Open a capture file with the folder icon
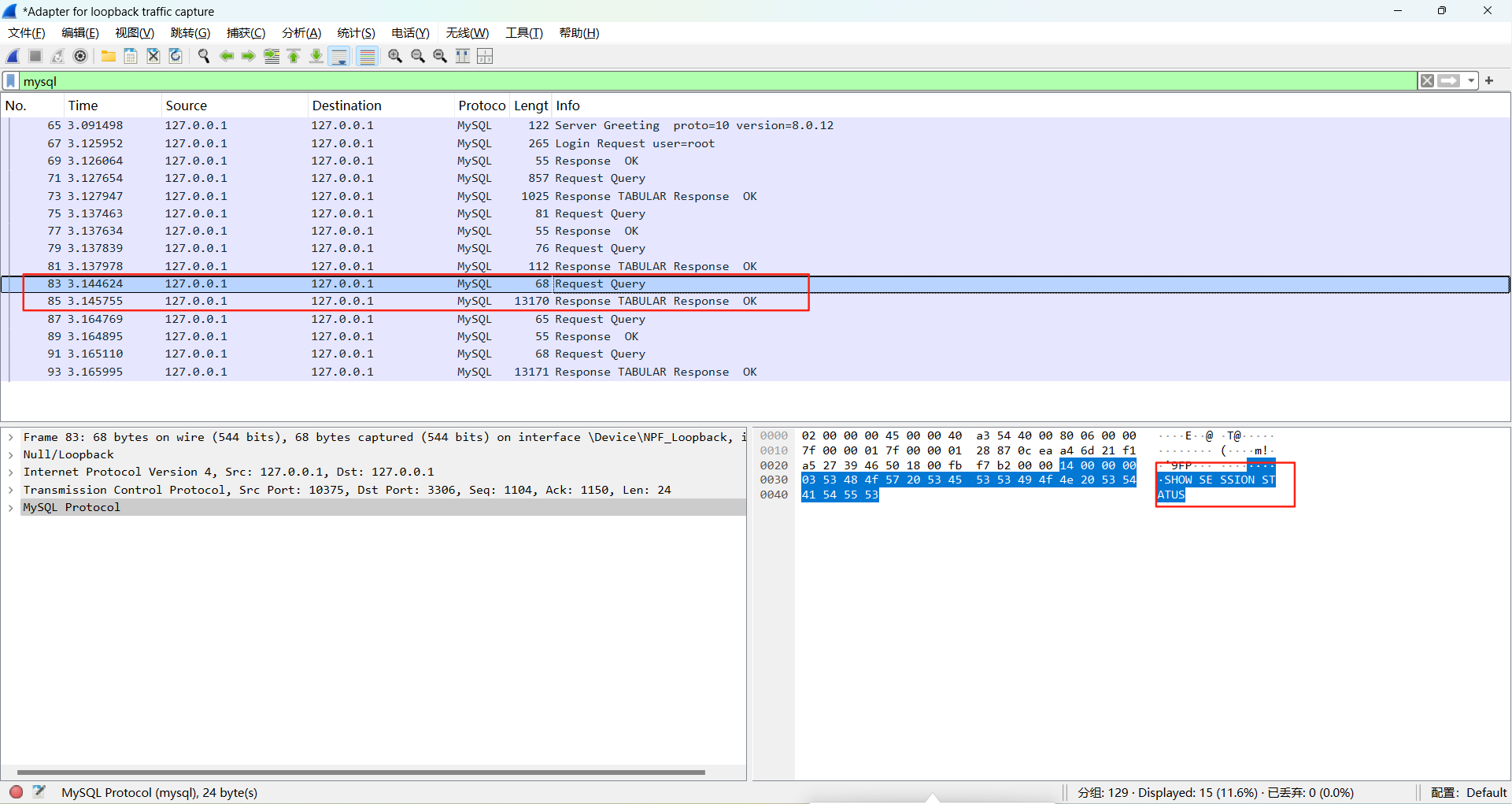 click(x=109, y=56)
